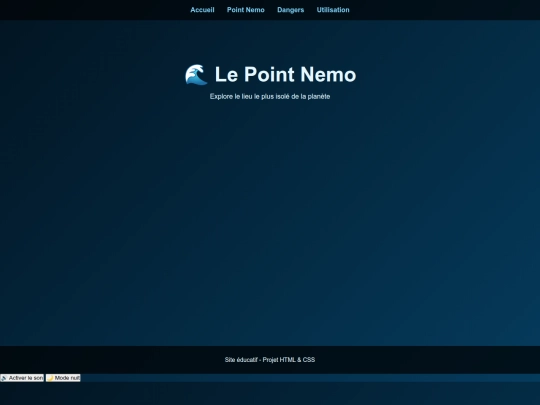Image resolution: width=540 pixels, height=405 pixels.
Task: Click the Activer le son button
Action: pos(22,378)
